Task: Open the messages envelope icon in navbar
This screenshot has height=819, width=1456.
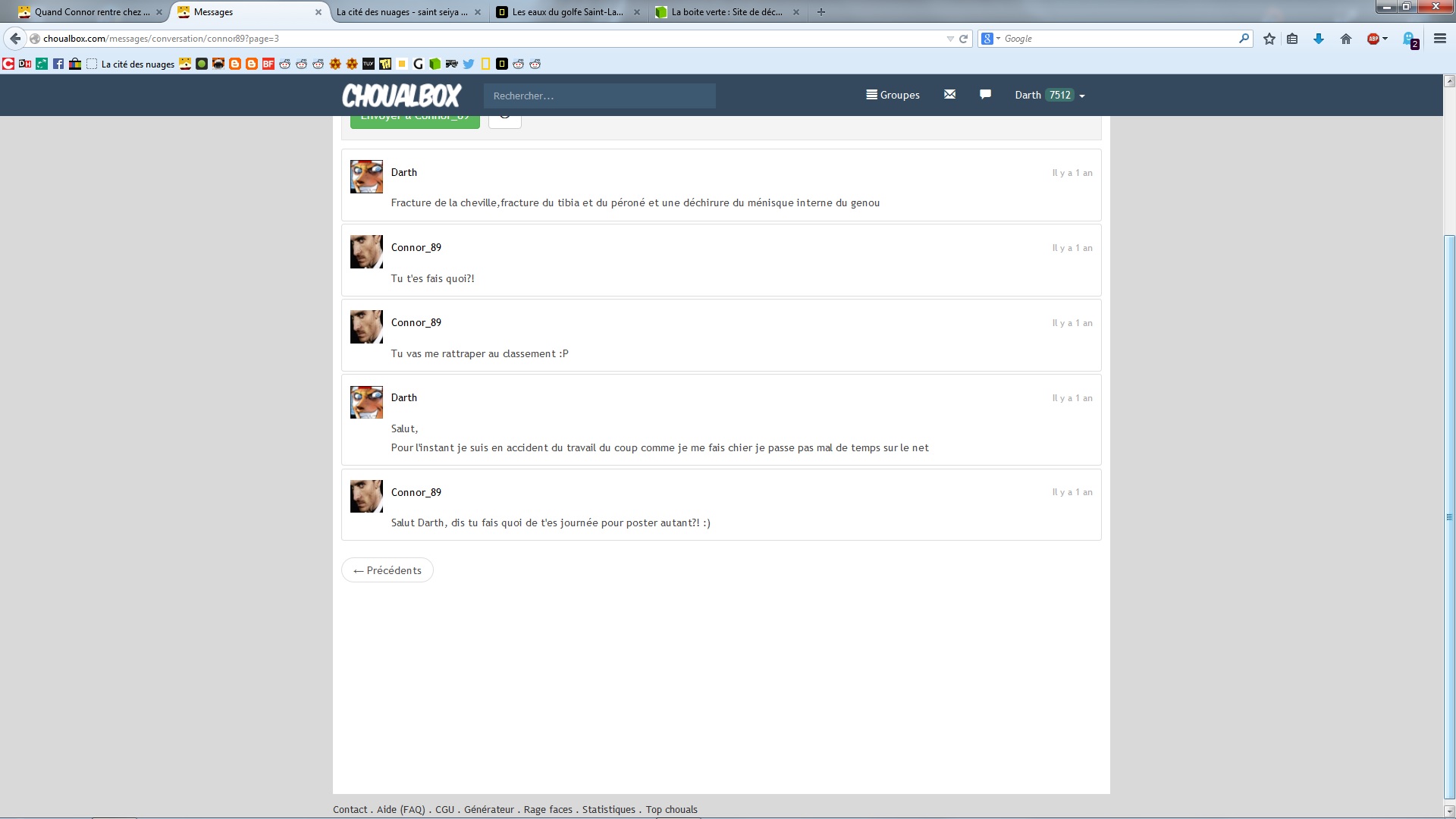Action: coord(949,95)
